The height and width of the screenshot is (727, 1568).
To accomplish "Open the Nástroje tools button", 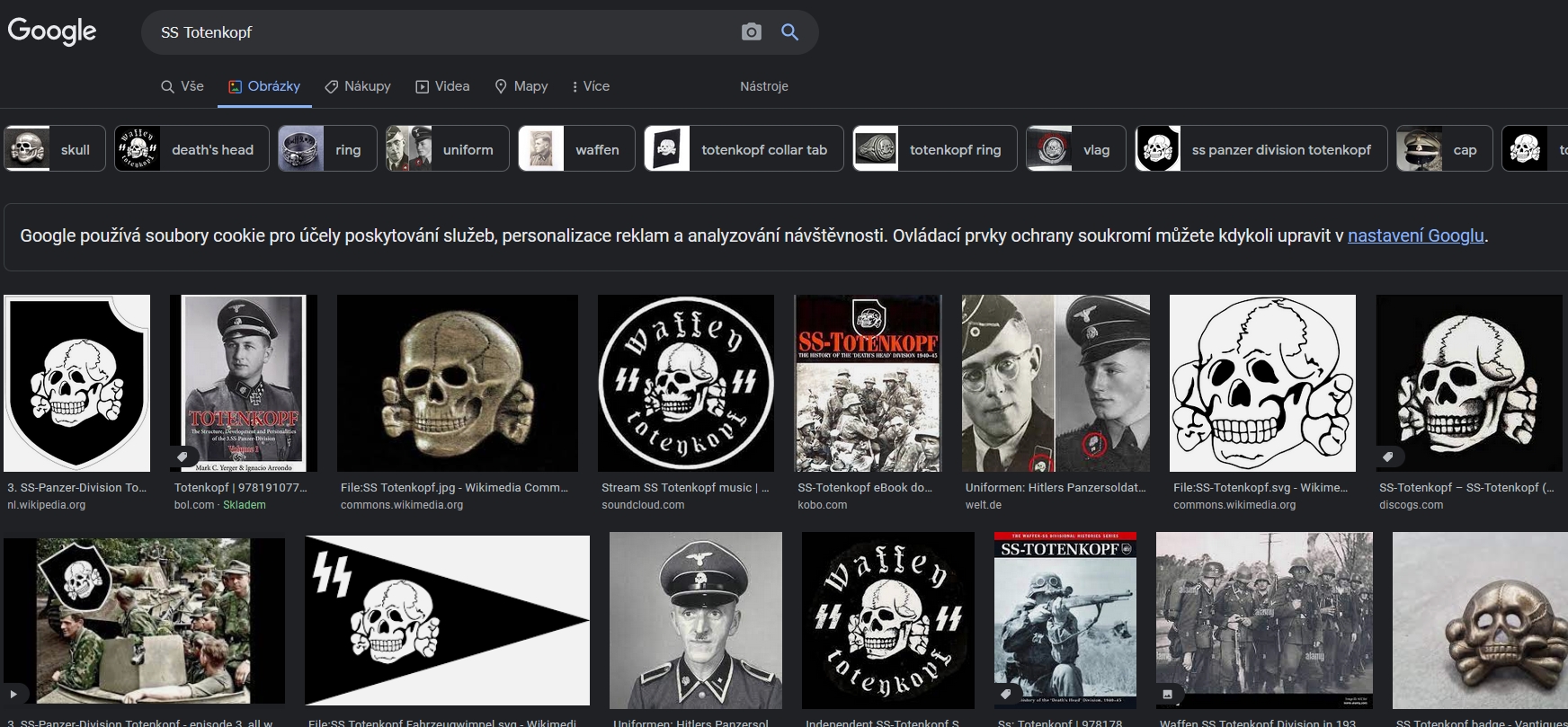I will [x=764, y=86].
